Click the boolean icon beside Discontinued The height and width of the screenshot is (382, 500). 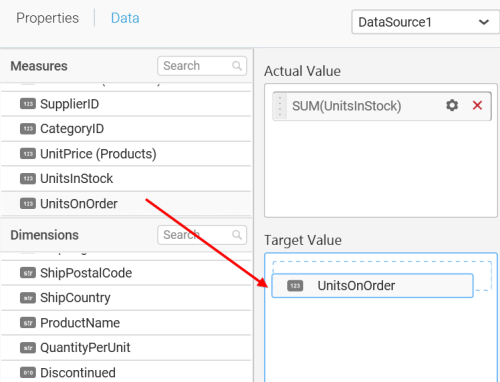(28, 373)
